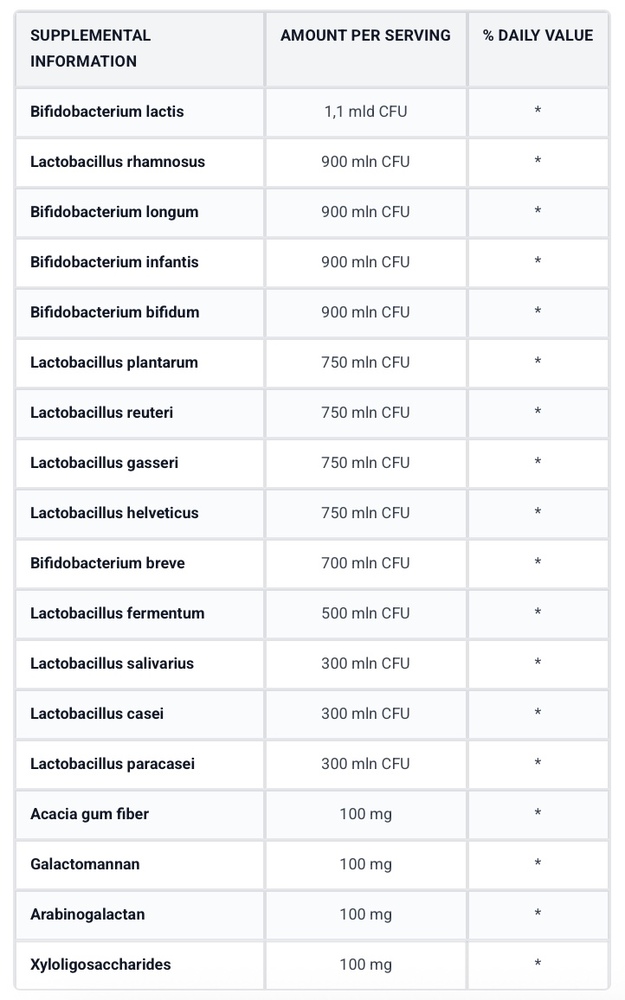Select the Bifidobacterium lactis row label
The height and width of the screenshot is (1000, 625).
107,112
